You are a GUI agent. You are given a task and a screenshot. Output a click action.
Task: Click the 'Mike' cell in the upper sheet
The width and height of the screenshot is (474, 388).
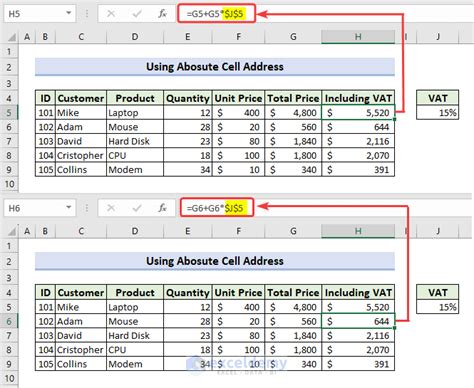tap(81, 113)
